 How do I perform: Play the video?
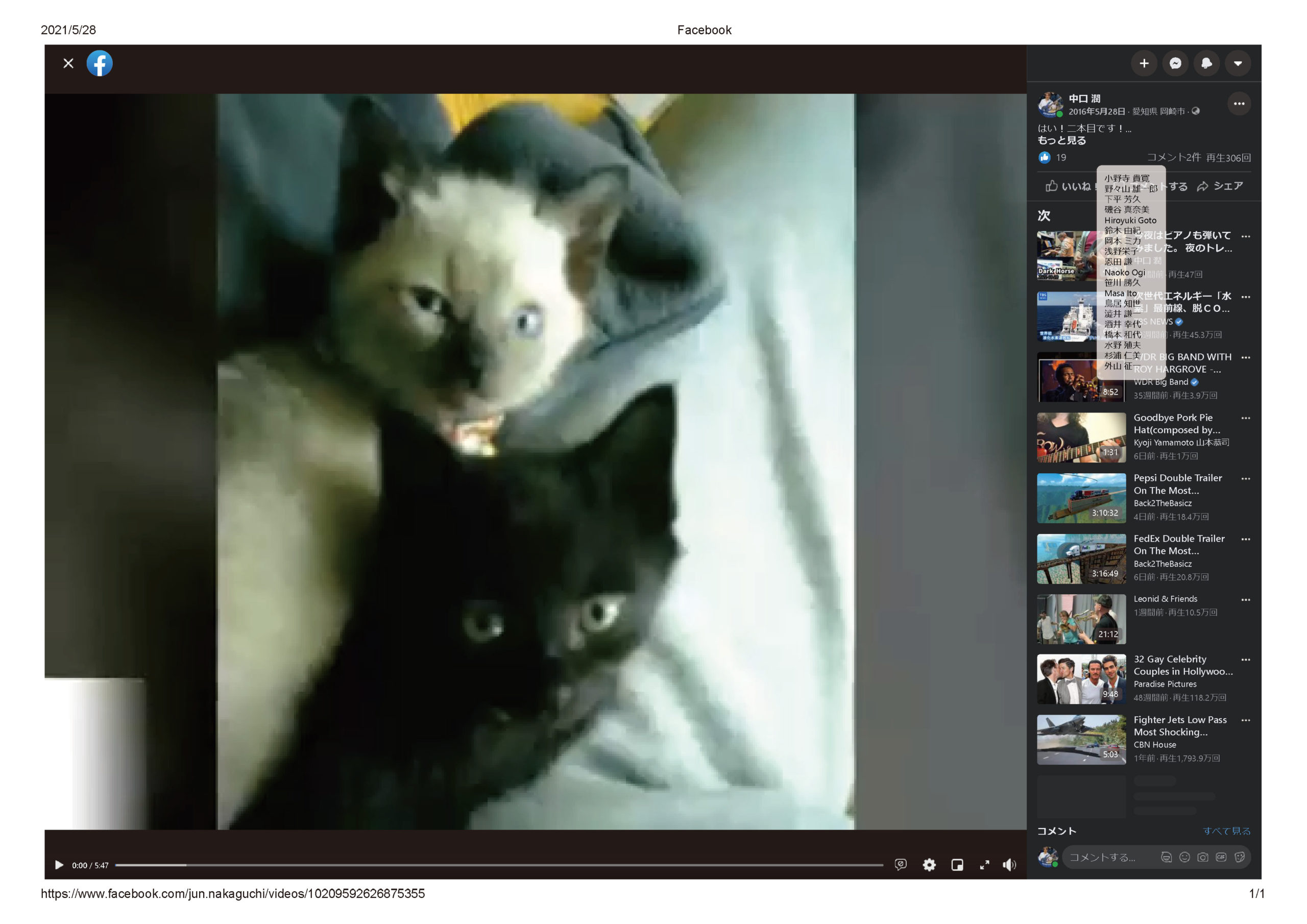click(59, 865)
